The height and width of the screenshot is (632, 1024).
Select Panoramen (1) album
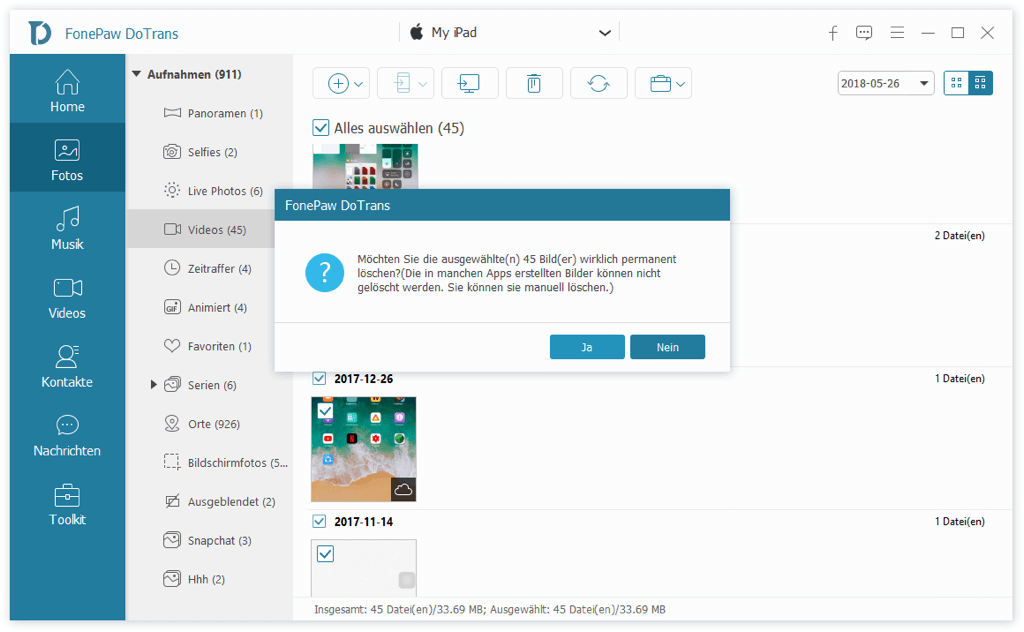(210, 113)
